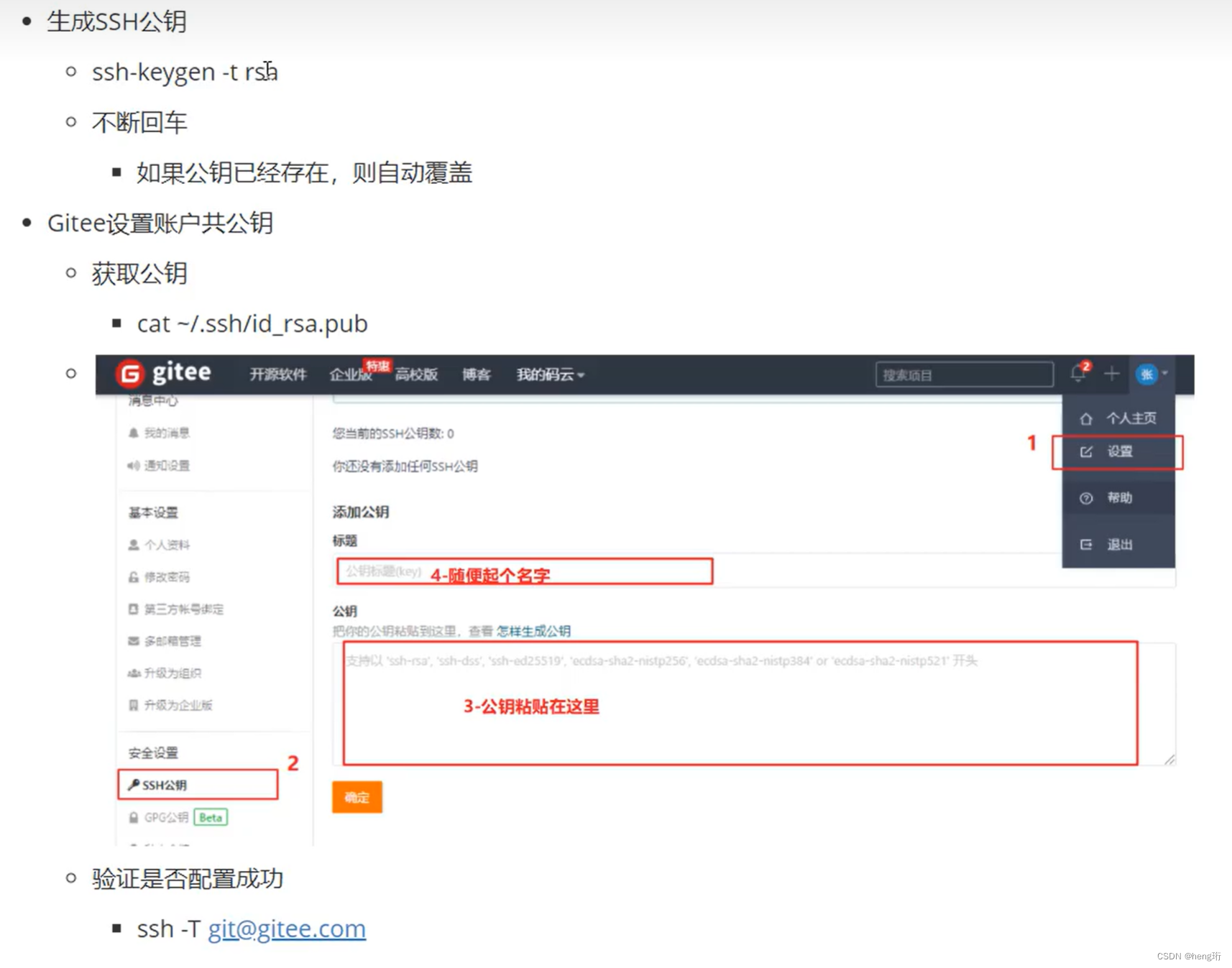
Task: Select 退出 in the user menu
Action: coord(1118,545)
